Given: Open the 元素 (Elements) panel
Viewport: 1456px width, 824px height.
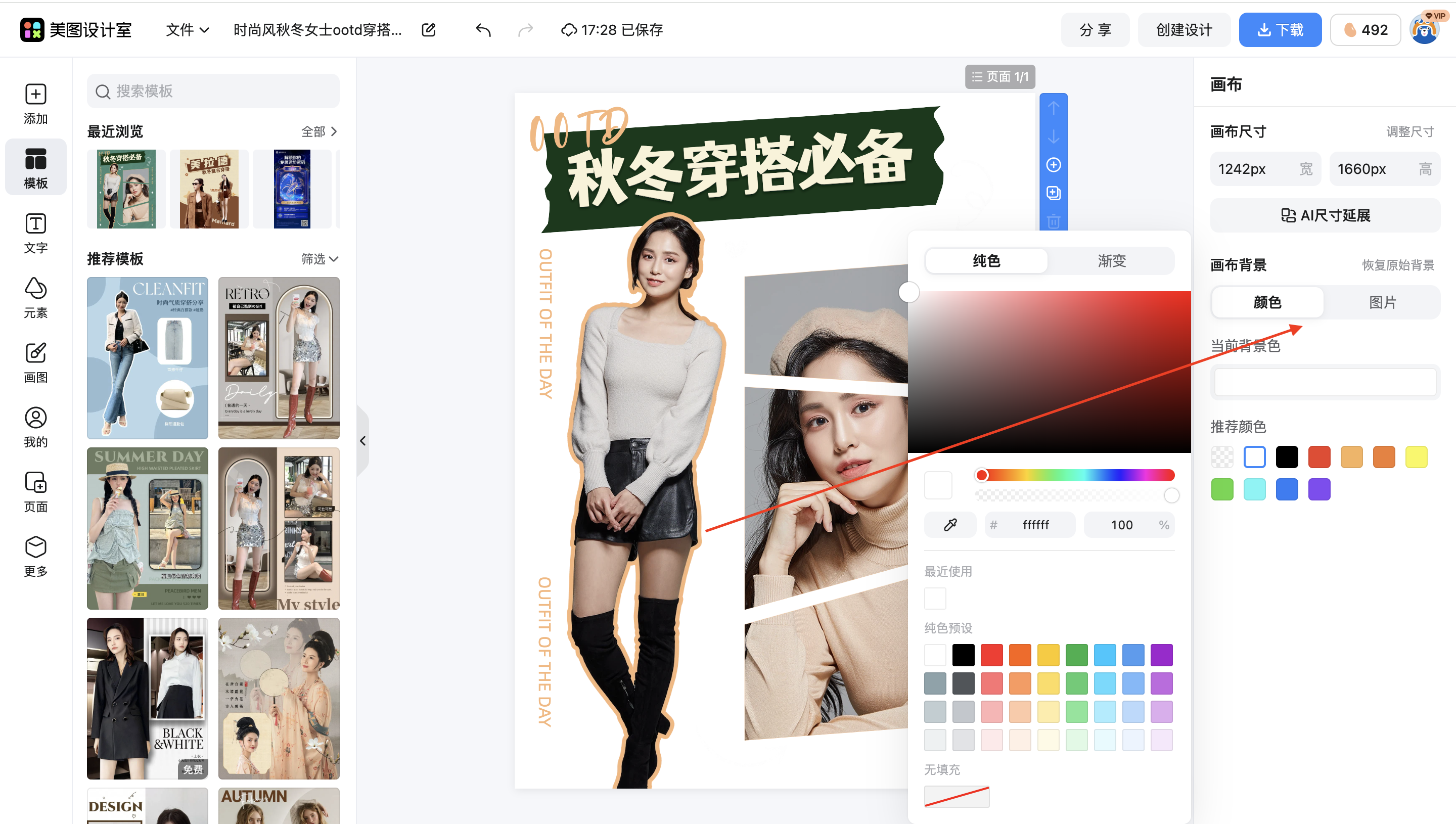Looking at the screenshot, I should (35, 297).
